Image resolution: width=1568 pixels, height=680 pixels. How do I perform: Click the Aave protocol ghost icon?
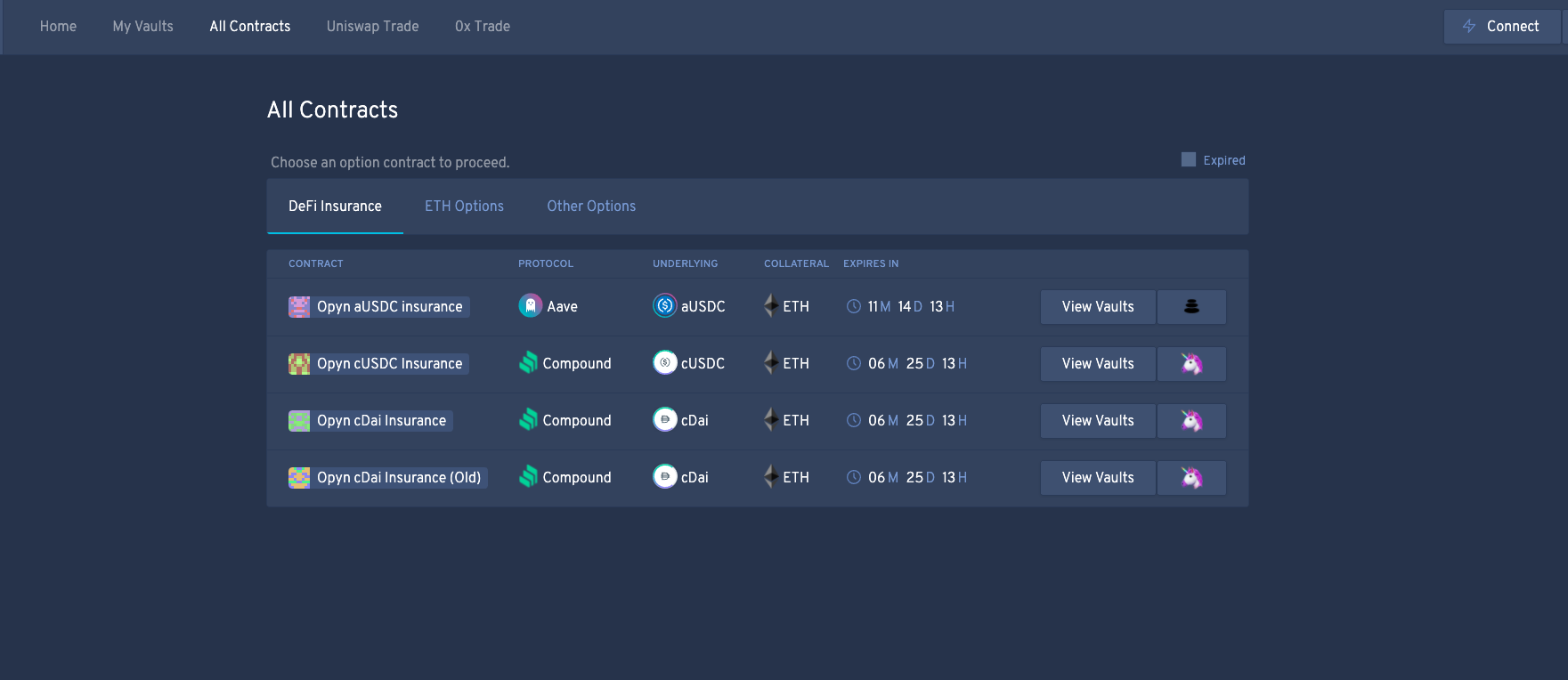530,306
